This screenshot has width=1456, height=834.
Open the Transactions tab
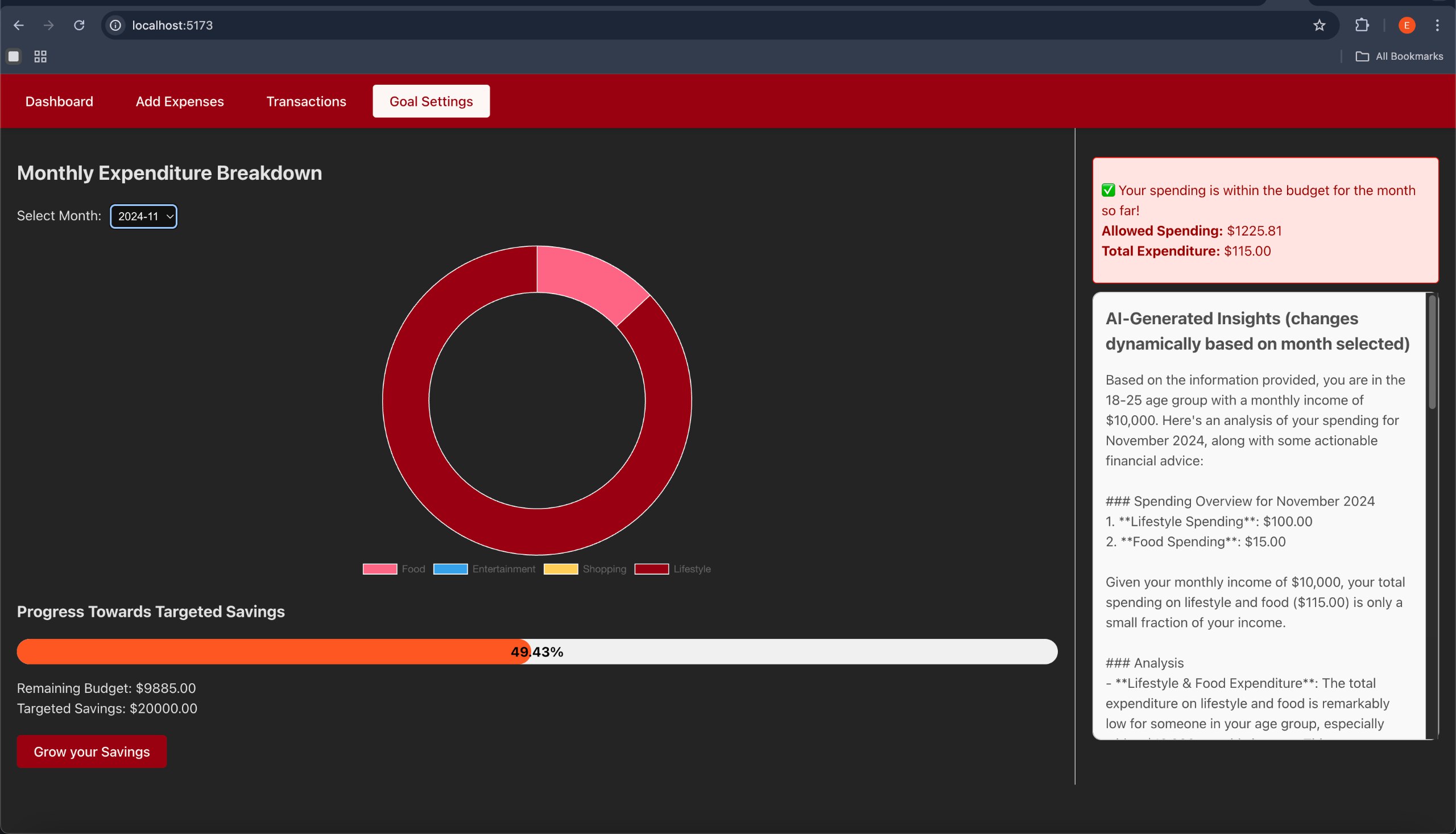306,101
